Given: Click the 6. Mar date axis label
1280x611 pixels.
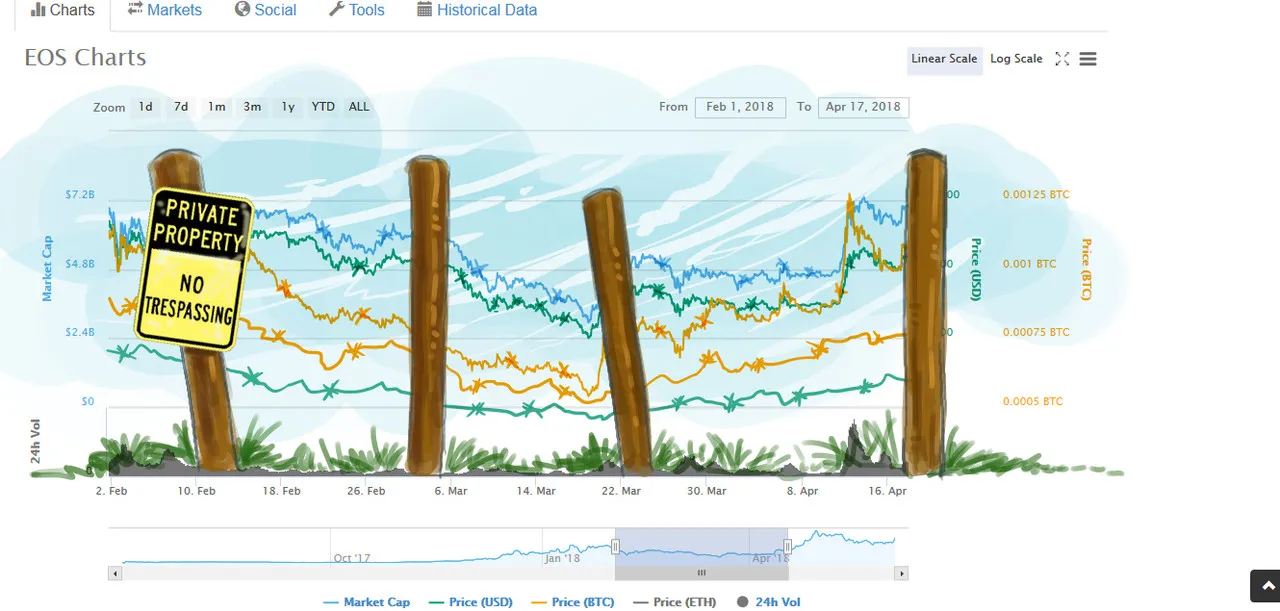Looking at the screenshot, I should click(x=451, y=491).
